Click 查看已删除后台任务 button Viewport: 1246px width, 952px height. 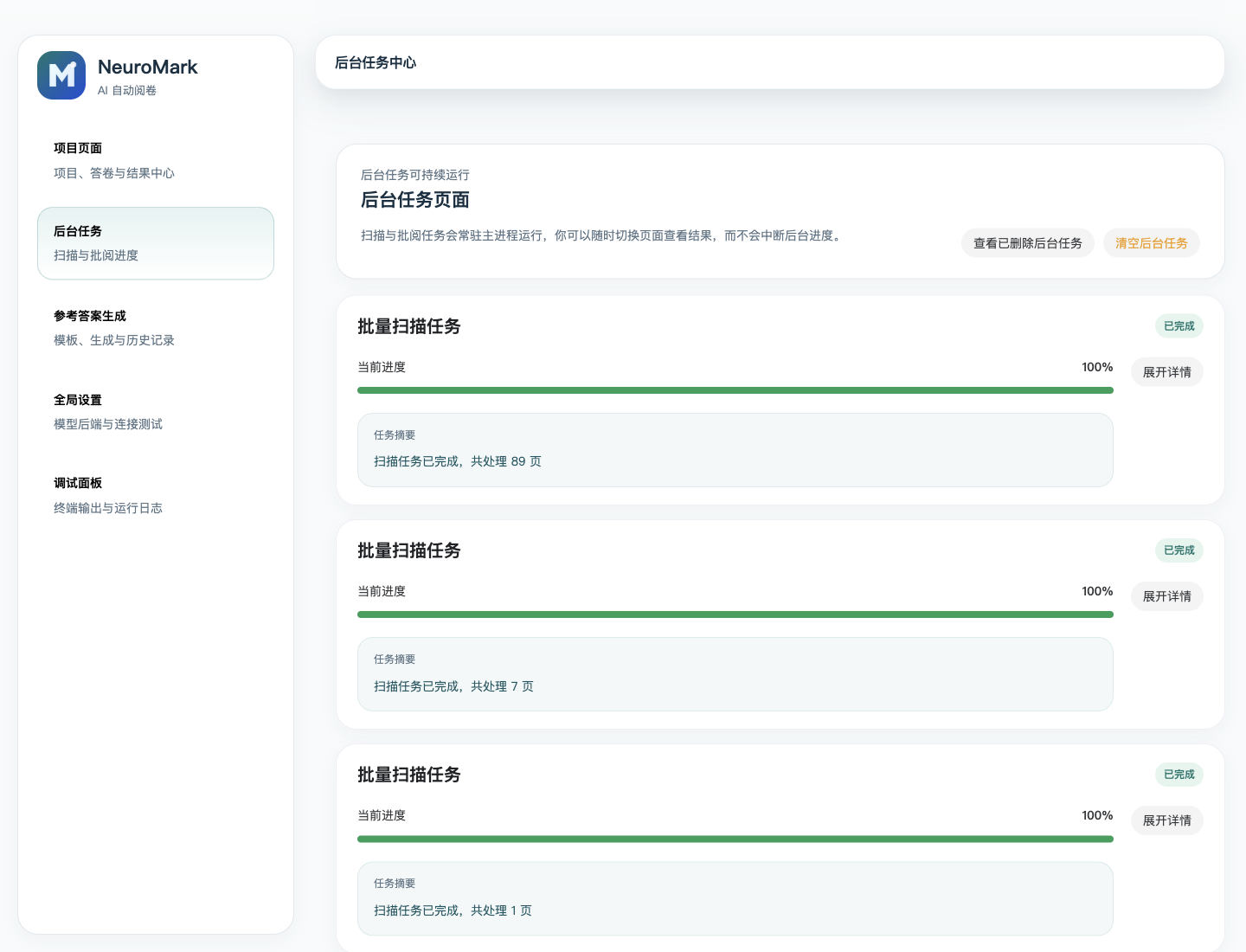coord(1028,243)
